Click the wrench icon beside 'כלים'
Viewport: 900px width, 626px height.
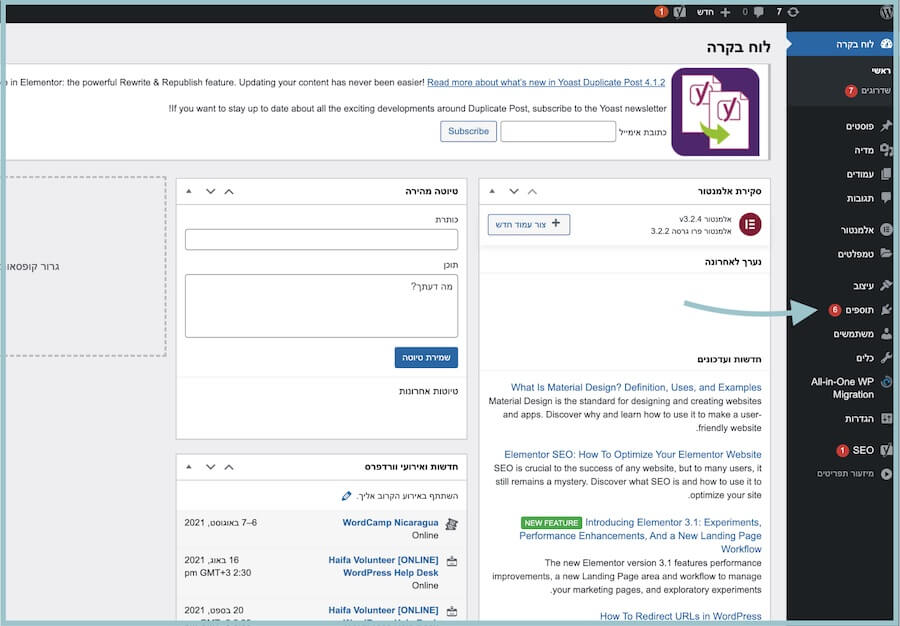(886, 357)
